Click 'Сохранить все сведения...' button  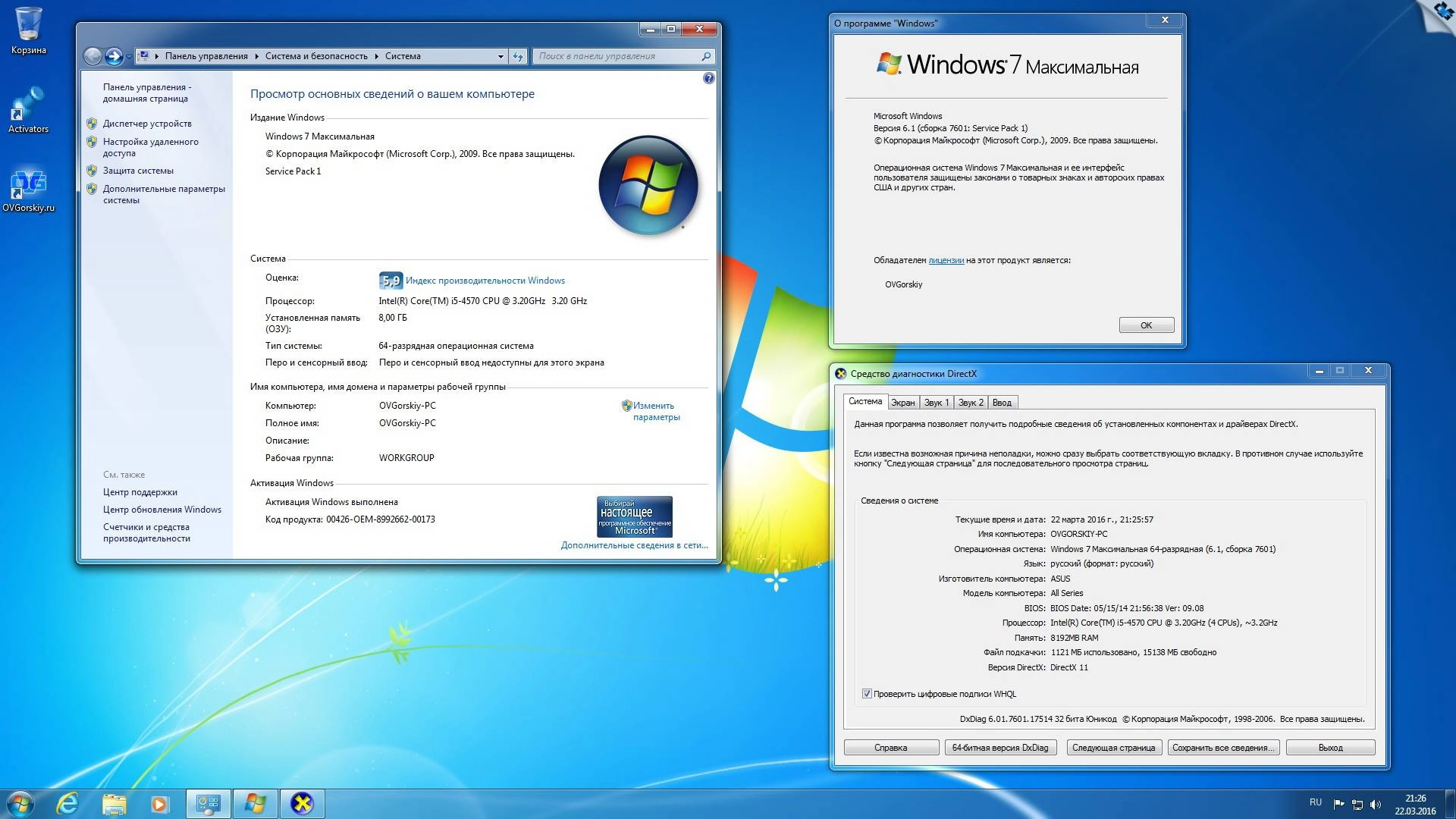[1223, 748]
